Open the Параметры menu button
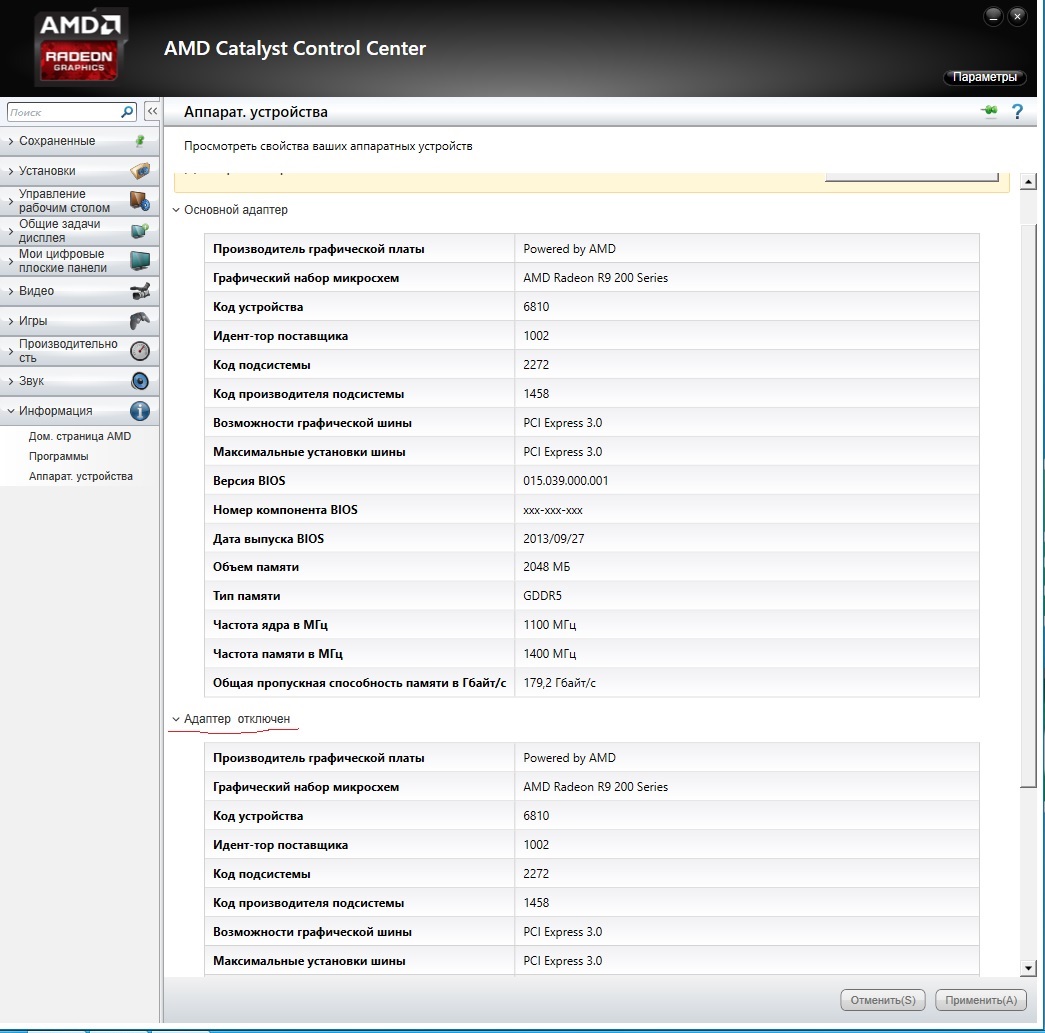 click(x=984, y=77)
